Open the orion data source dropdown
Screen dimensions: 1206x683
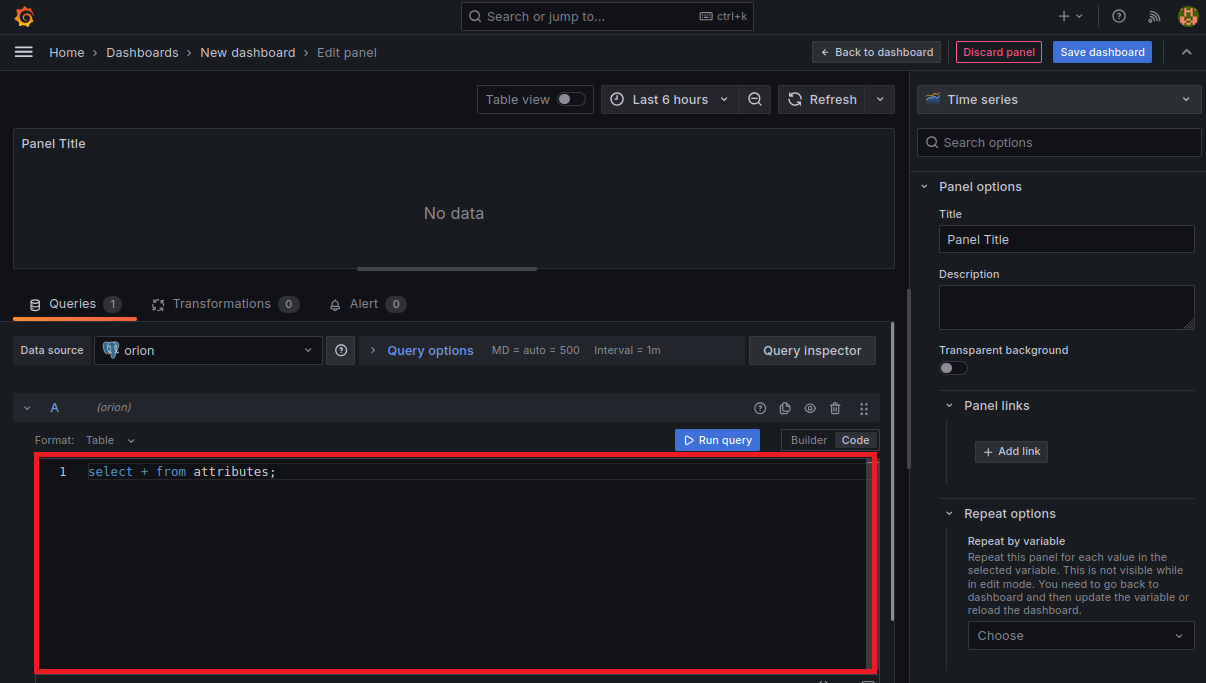pyautogui.click(x=208, y=351)
